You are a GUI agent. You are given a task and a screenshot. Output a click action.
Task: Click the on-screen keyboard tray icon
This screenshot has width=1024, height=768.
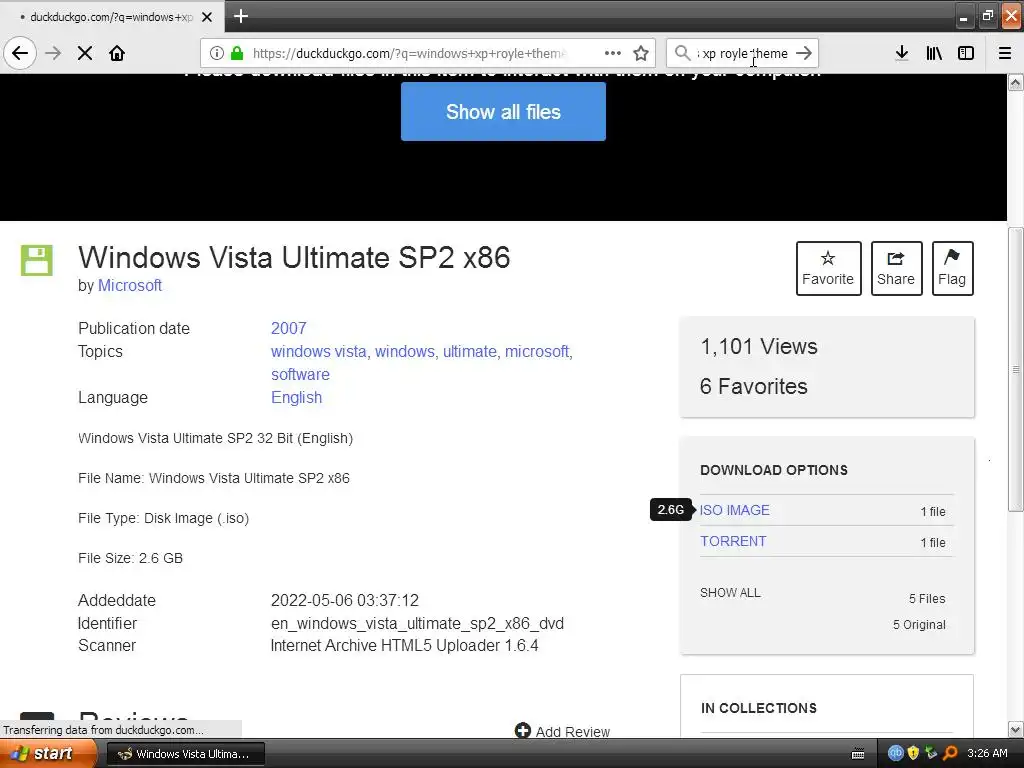click(x=858, y=754)
